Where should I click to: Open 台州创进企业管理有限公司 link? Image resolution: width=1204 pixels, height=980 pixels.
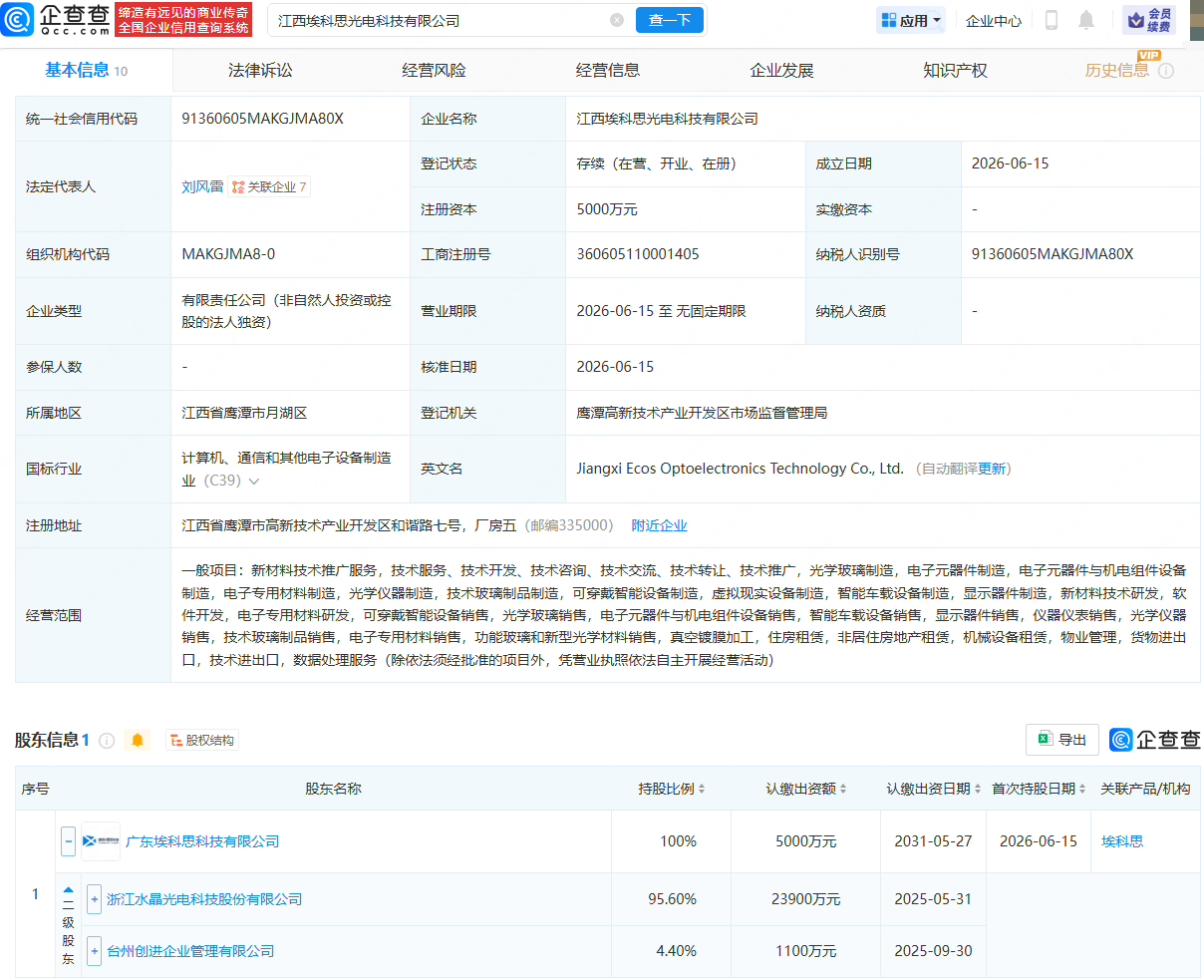point(190,951)
